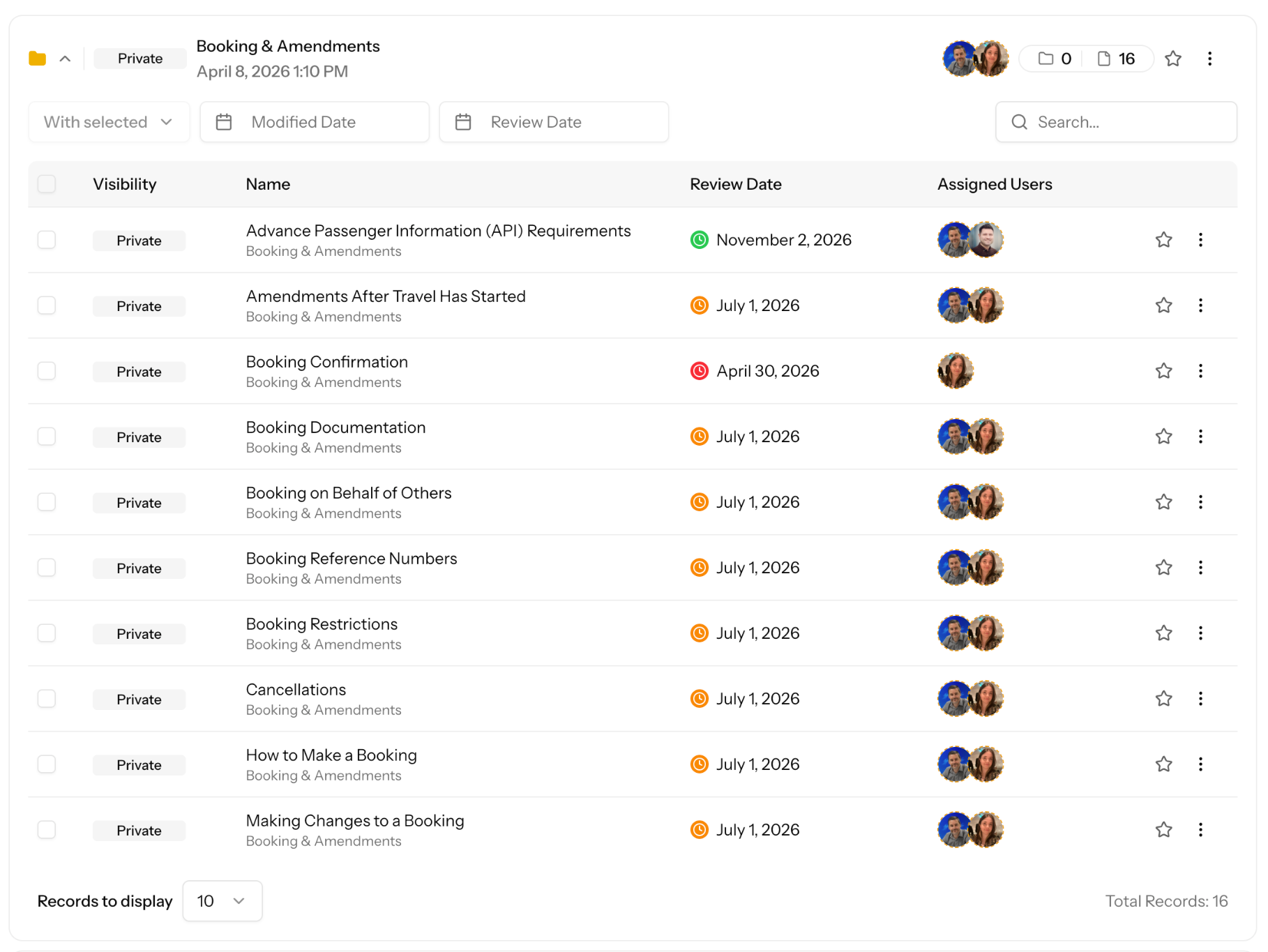This screenshot has height=952, width=1268.
Task: Click the green clock for November 2, 2026
Action: (699, 240)
